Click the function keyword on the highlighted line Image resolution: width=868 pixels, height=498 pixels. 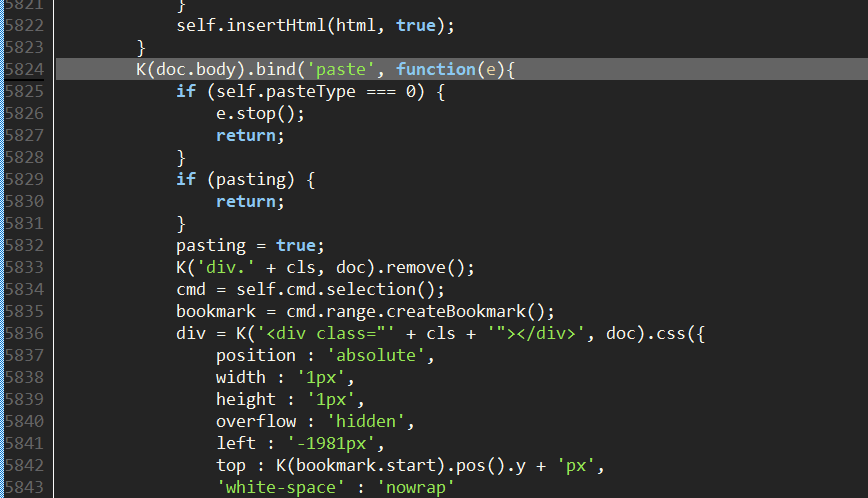(x=436, y=69)
